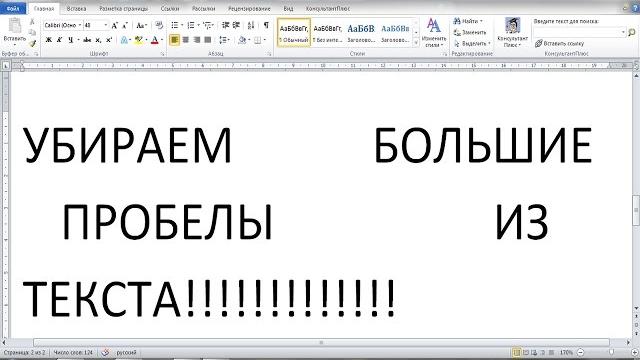
Task: Click the Grow Font icon
Action: [x=115, y=25]
